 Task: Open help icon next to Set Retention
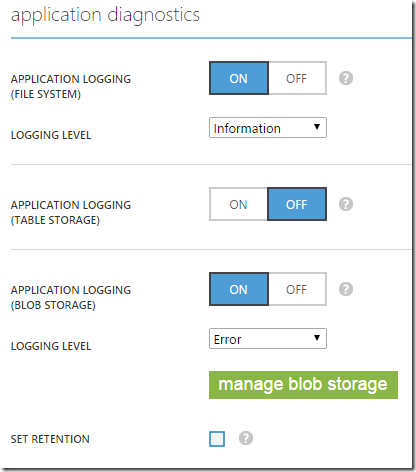pos(246,438)
